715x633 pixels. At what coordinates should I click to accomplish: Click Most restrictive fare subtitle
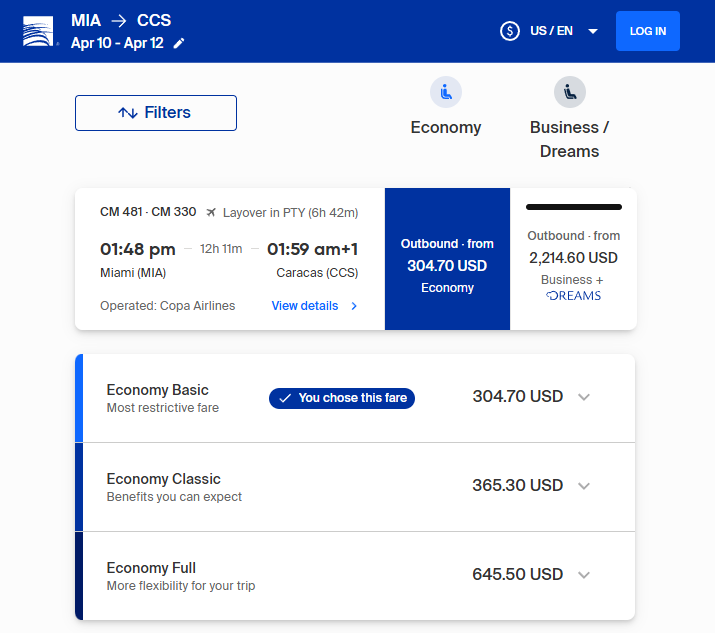[163, 408]
